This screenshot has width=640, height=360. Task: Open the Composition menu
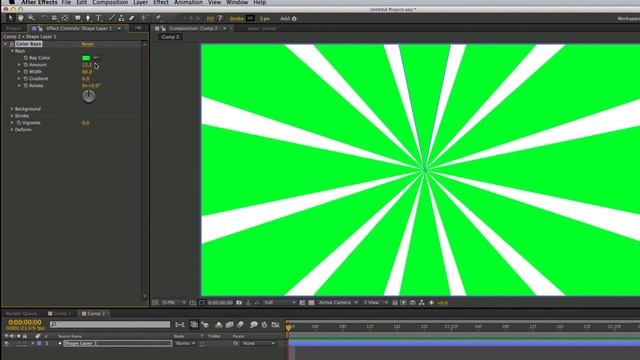coord(110,2)
